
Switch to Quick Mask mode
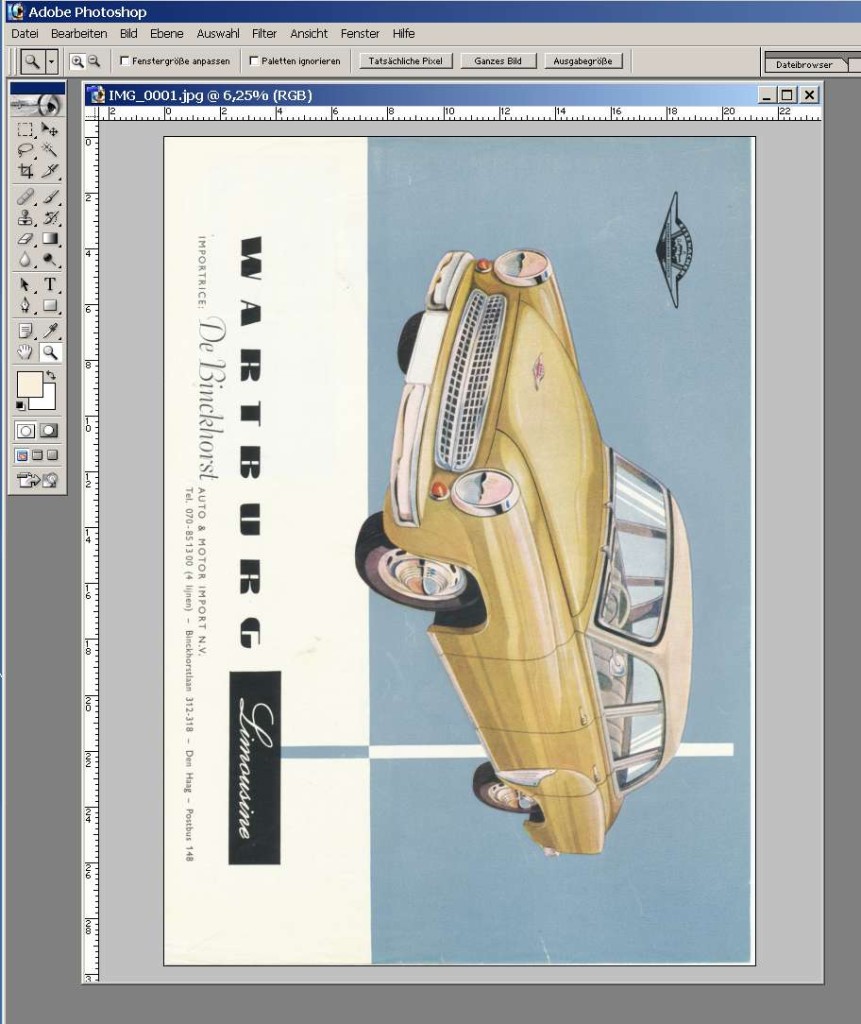[49, 430]
